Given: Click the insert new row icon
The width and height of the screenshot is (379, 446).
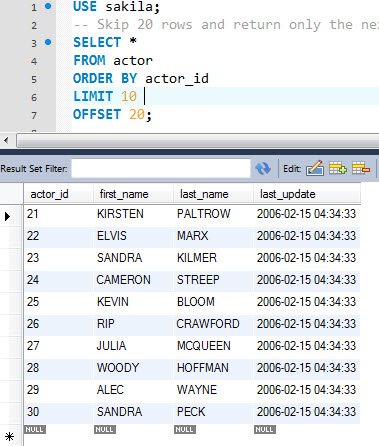Looking at the screenshot, I should click(x=338, y=168).
